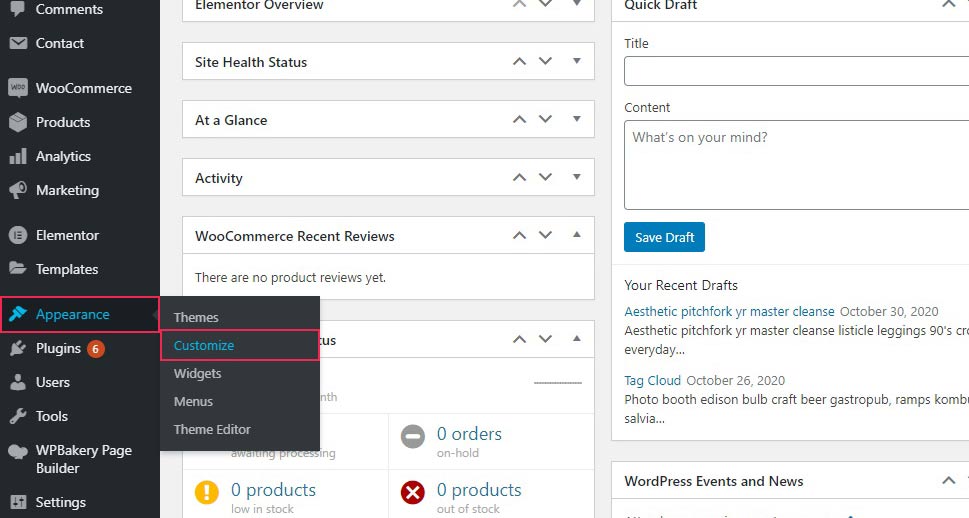Click the yellow low in stock warning icon

point(206,493)
